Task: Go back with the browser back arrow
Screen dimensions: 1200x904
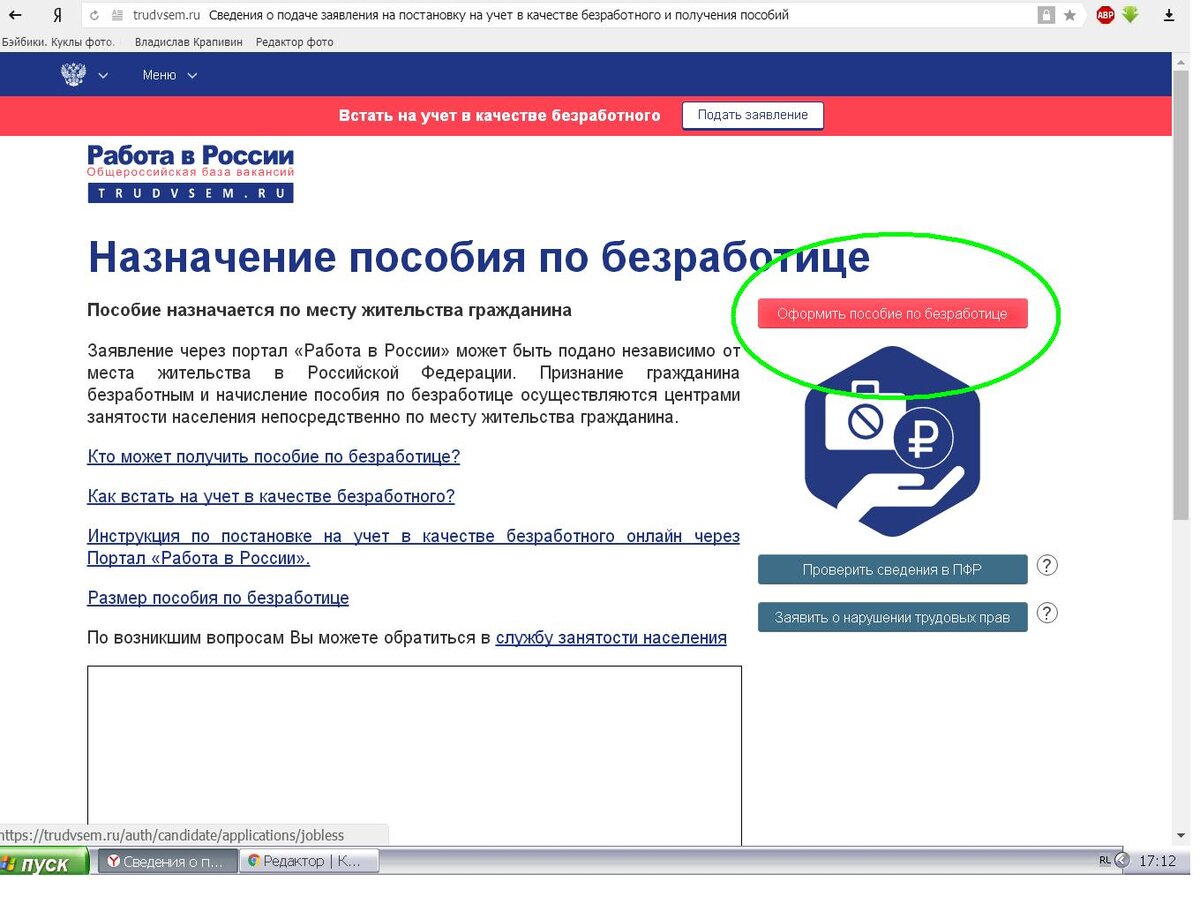Action: tap(15, 15)
